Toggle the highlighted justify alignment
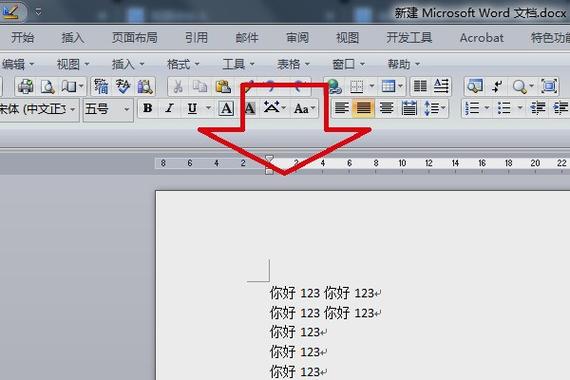This screenshot has height=380, width=570. [364, 108]
